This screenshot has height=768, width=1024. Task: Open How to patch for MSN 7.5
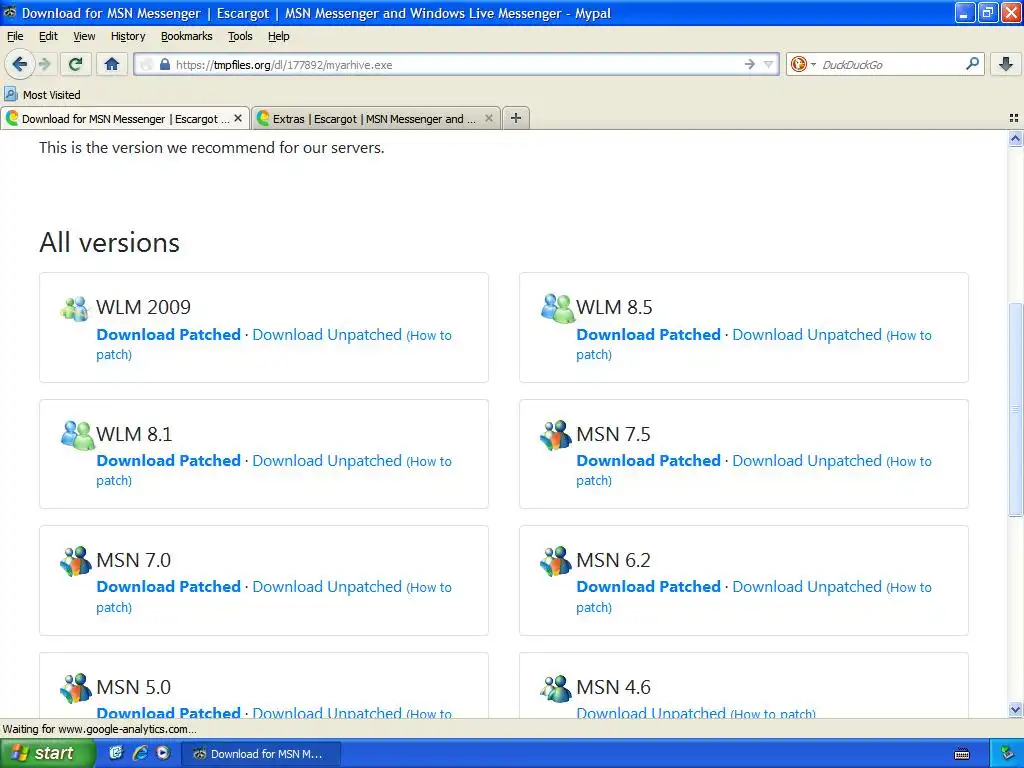(x=910, y=462)
